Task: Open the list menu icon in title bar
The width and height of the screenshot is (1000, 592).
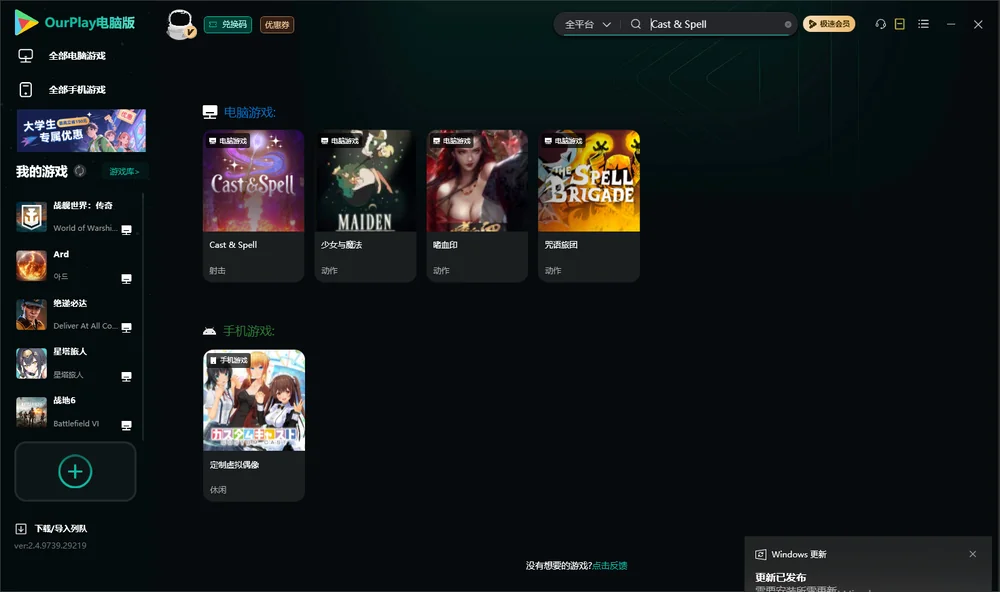Action: coord(923,24)
